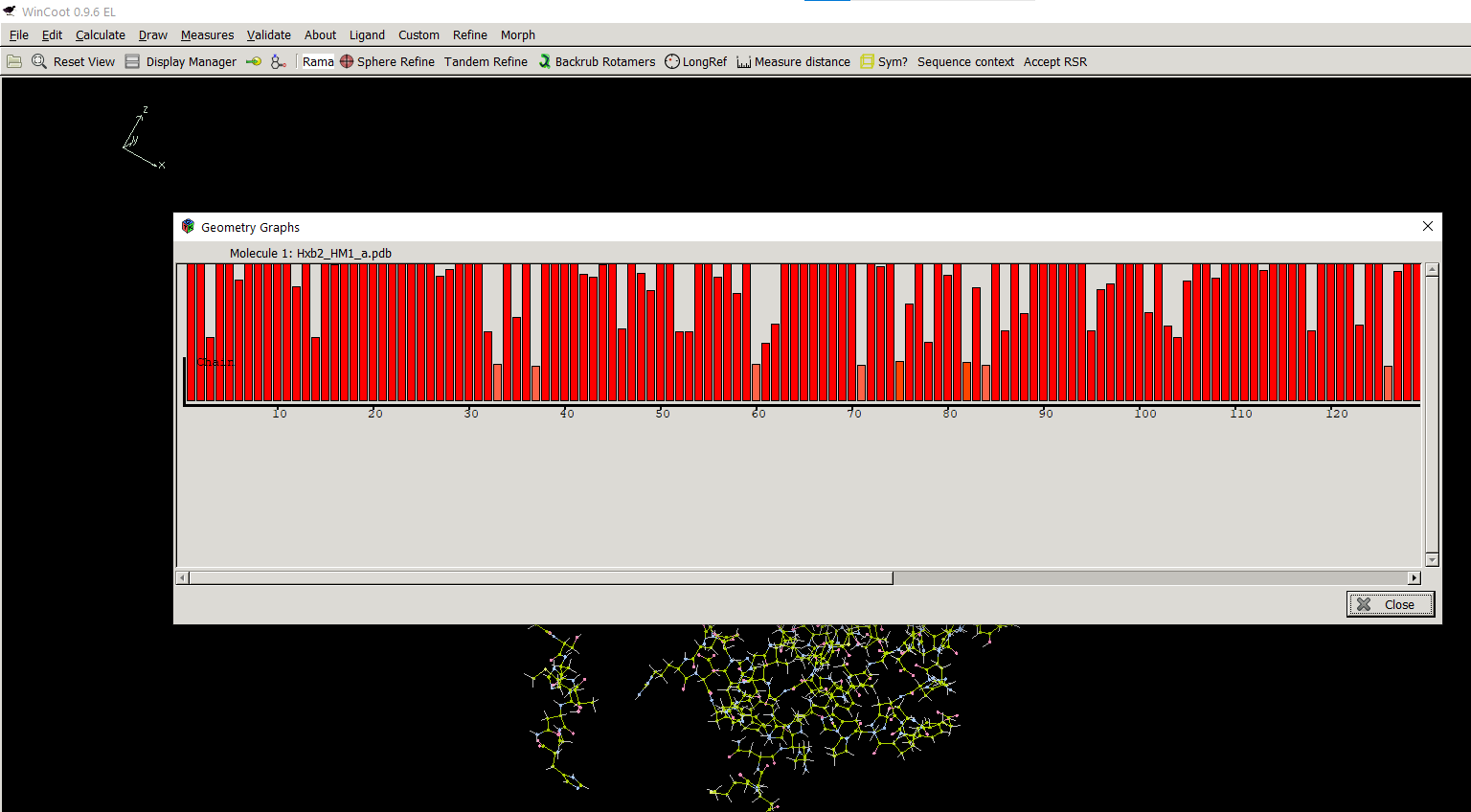The height and width of the screenshot is (812, 1471).
Task: Toggle the Sym? symmetry button
Action: coord(884,61)
